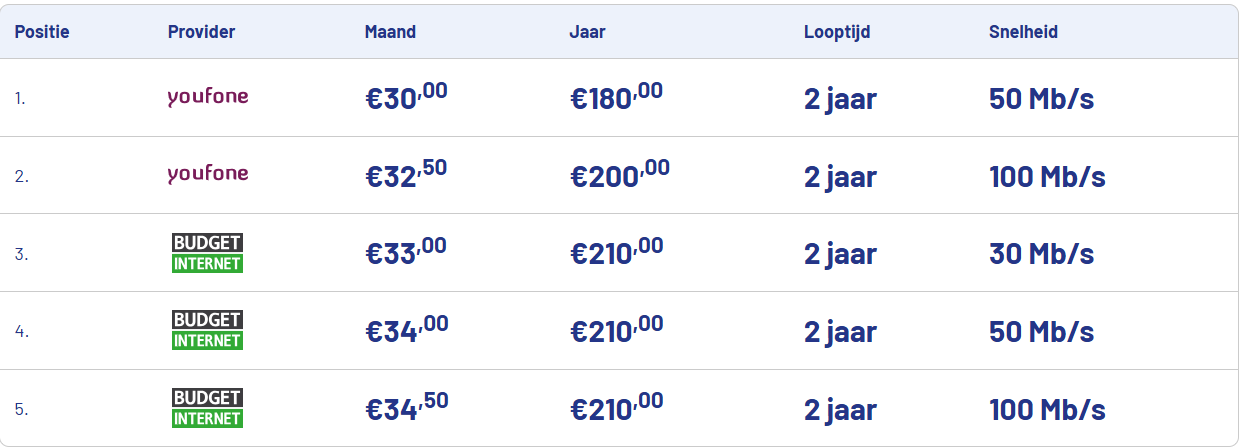Click the Jaar column header
Screen dimensions: 1242x448
(587, 32)
